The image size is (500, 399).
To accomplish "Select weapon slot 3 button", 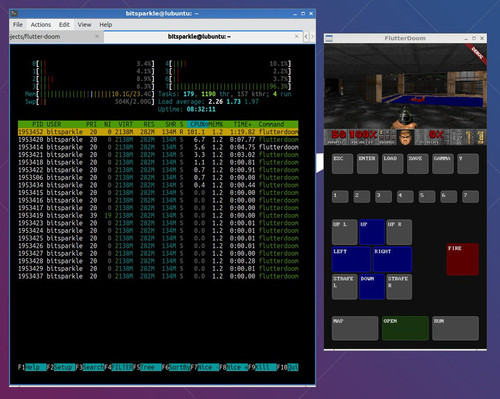I will 383,197.
